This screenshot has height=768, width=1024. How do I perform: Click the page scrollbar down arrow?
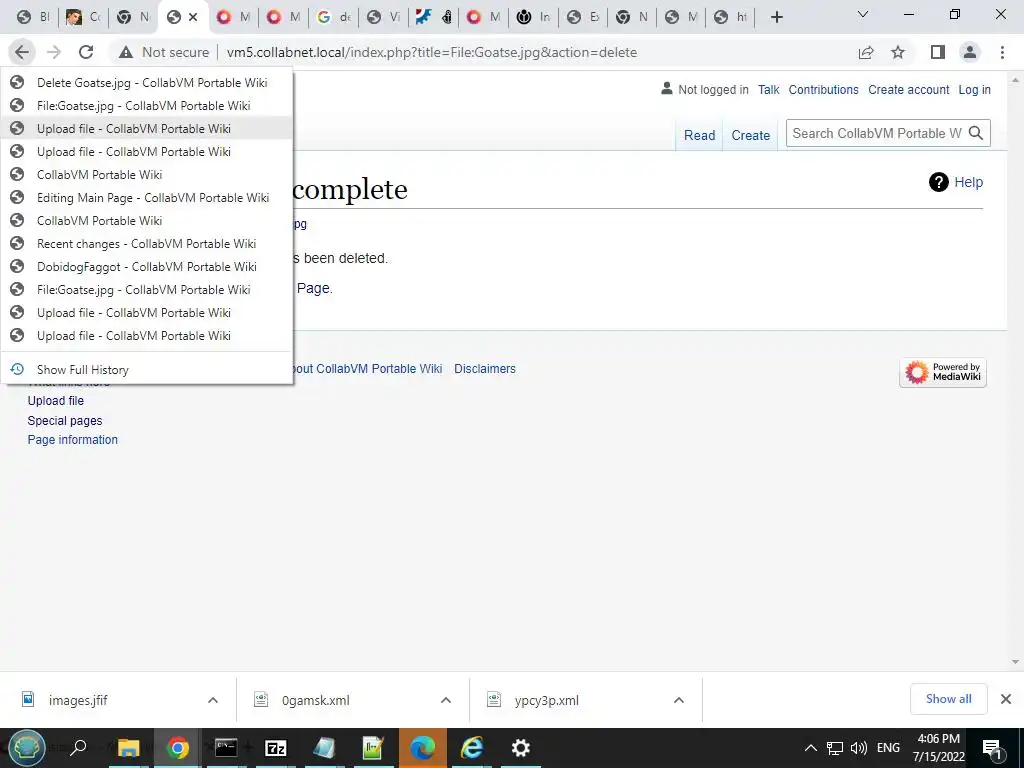coord(1015,662)
